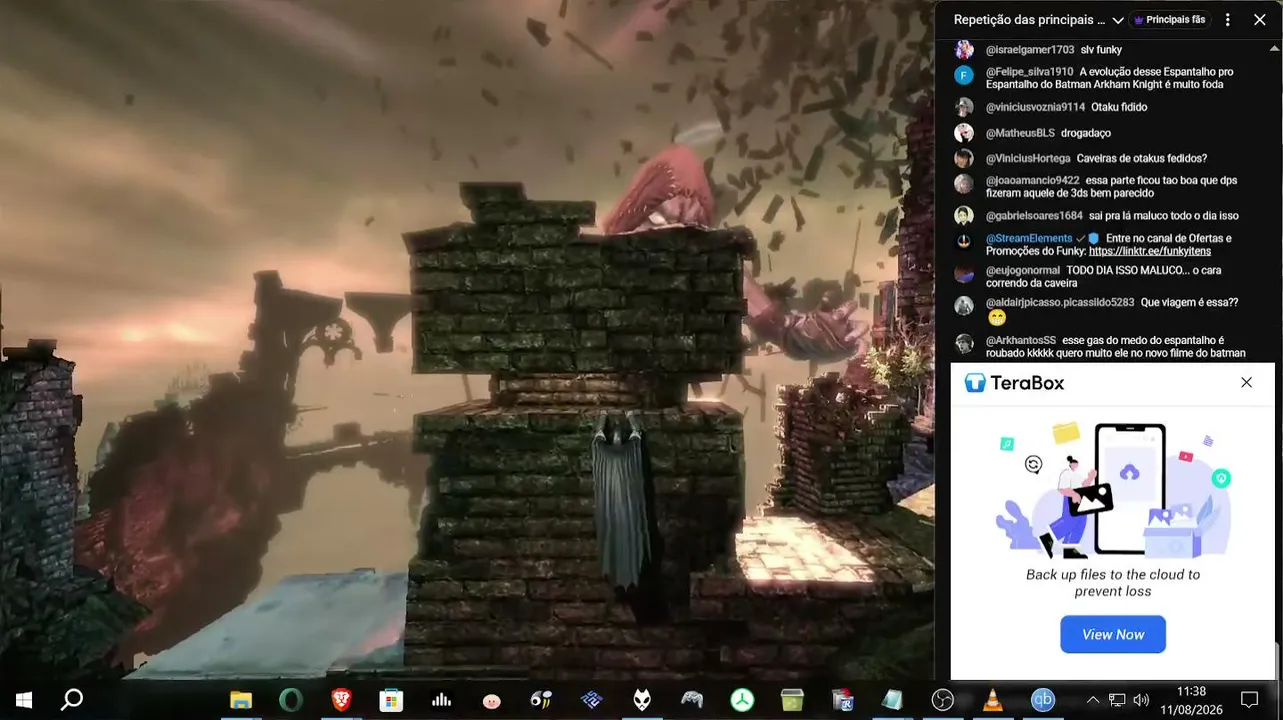Launch VLC media player from taskbar
Screen dimensions: 1283x720
[992, 700]
